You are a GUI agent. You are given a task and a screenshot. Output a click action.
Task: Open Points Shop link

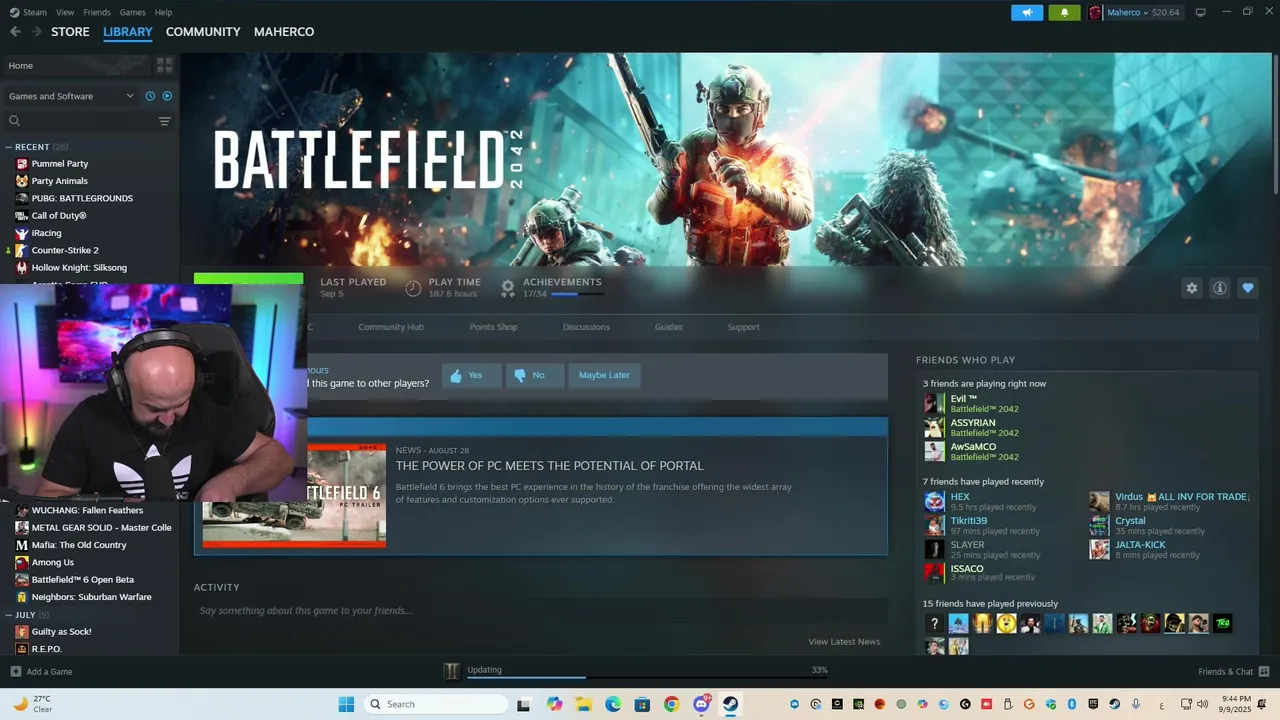click(x=494, y=327)
